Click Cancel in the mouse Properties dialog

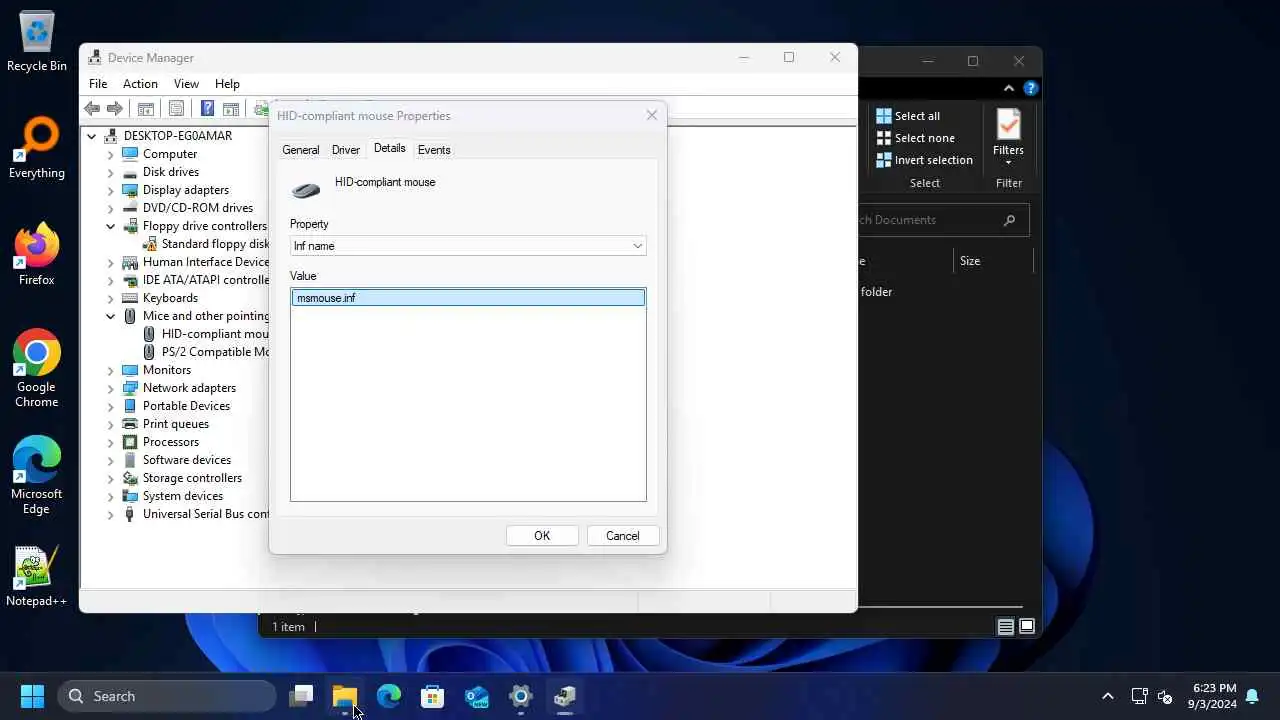[622, 536]
